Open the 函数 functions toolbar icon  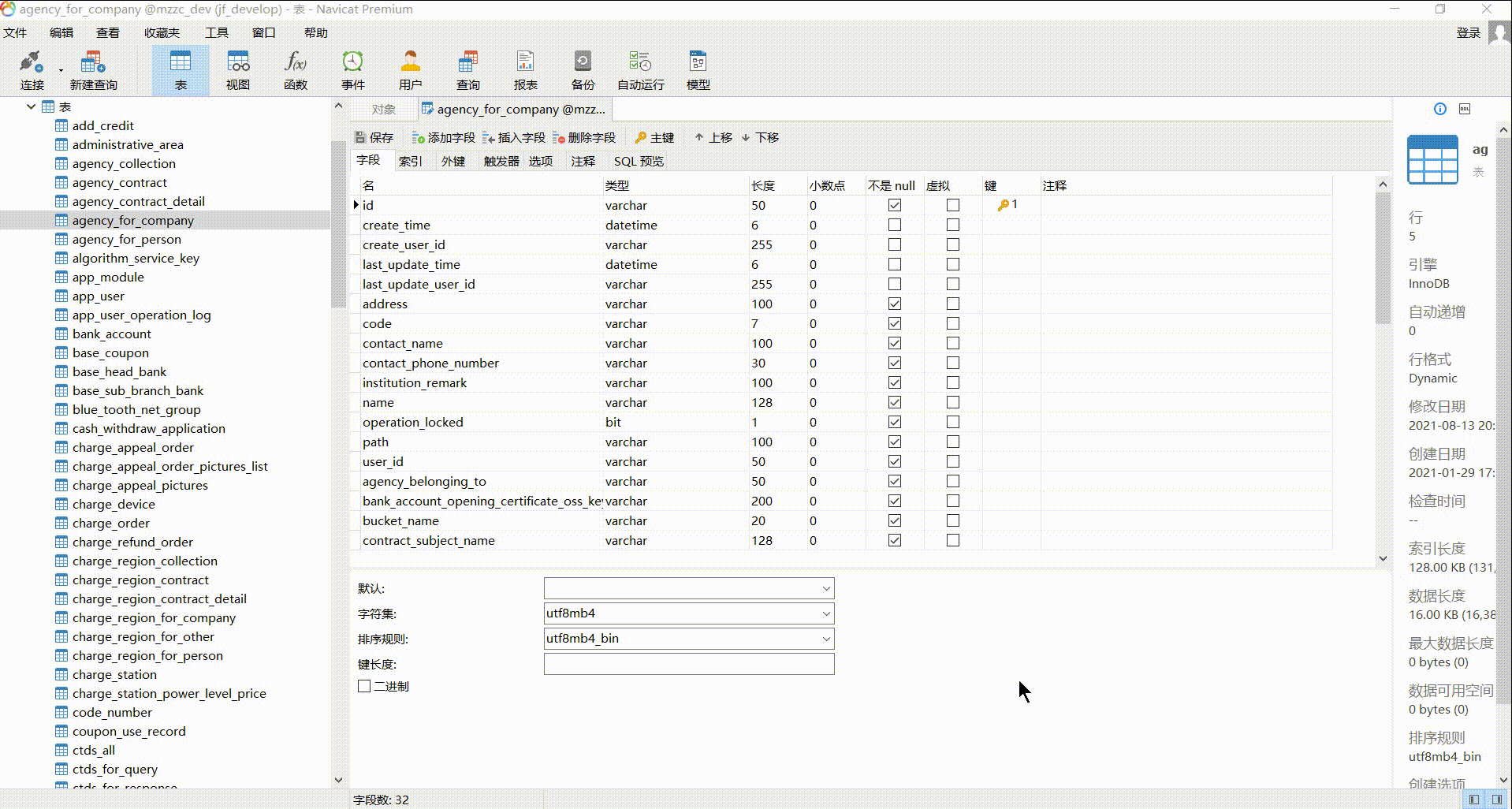(x=296, y=69)
